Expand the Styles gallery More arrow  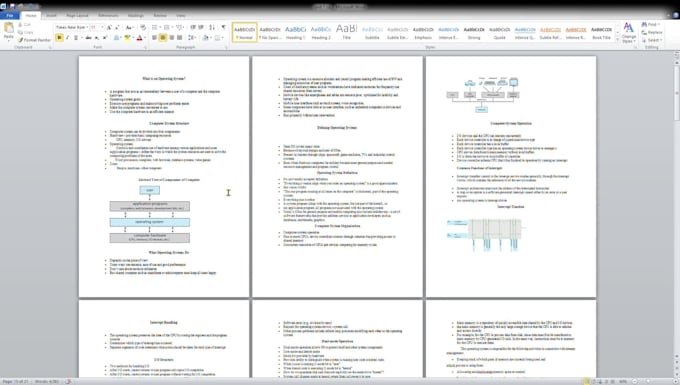tap(618, 40)
